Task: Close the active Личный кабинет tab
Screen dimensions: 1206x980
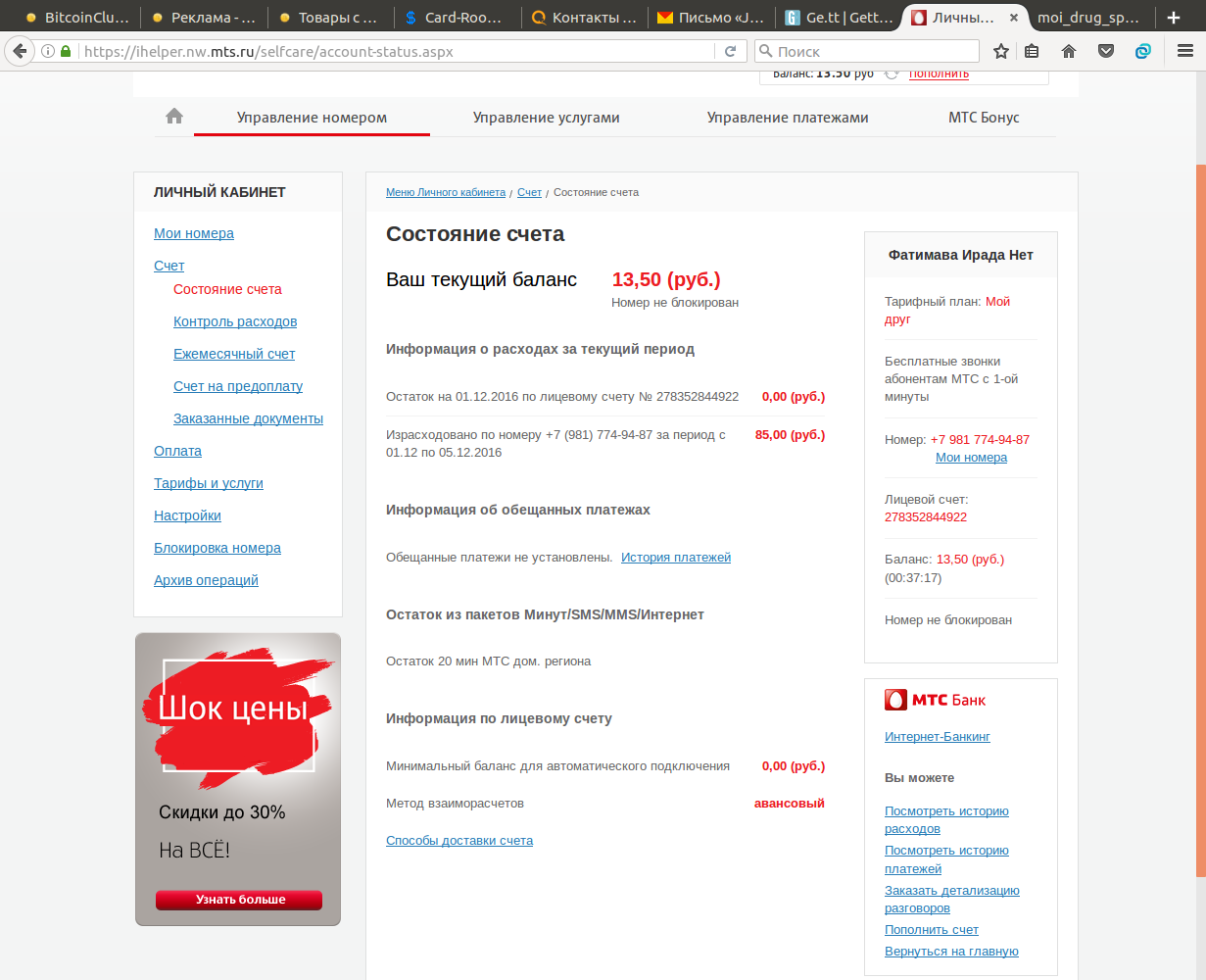Action: click(1013, 18)
